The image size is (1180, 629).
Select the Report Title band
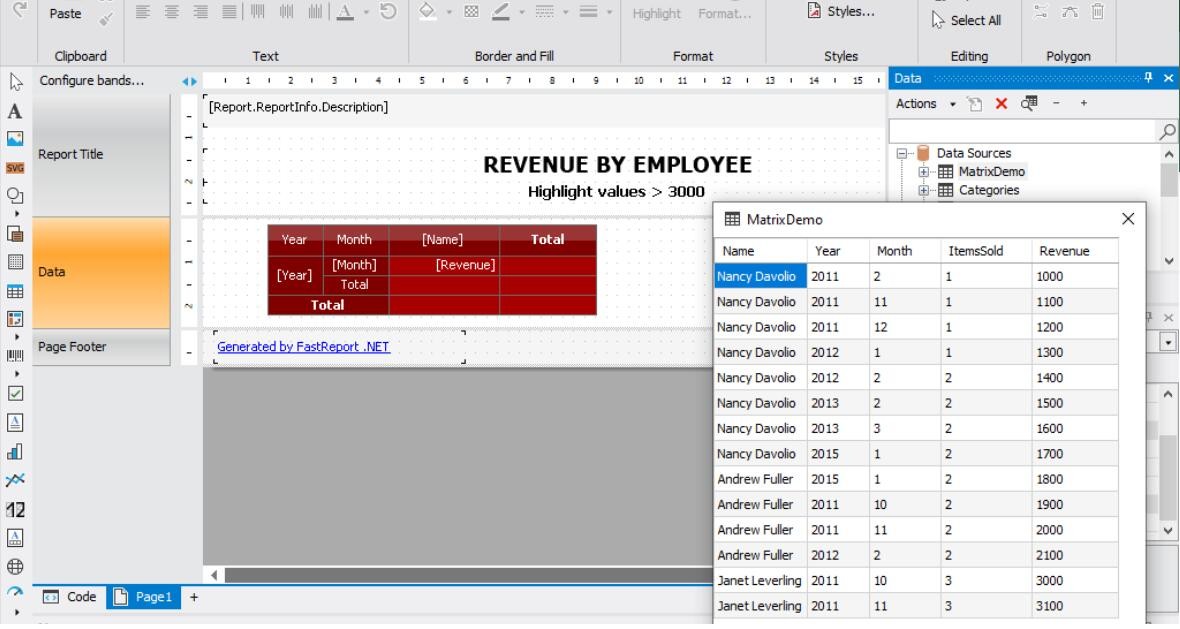click(x=101, y=156)
